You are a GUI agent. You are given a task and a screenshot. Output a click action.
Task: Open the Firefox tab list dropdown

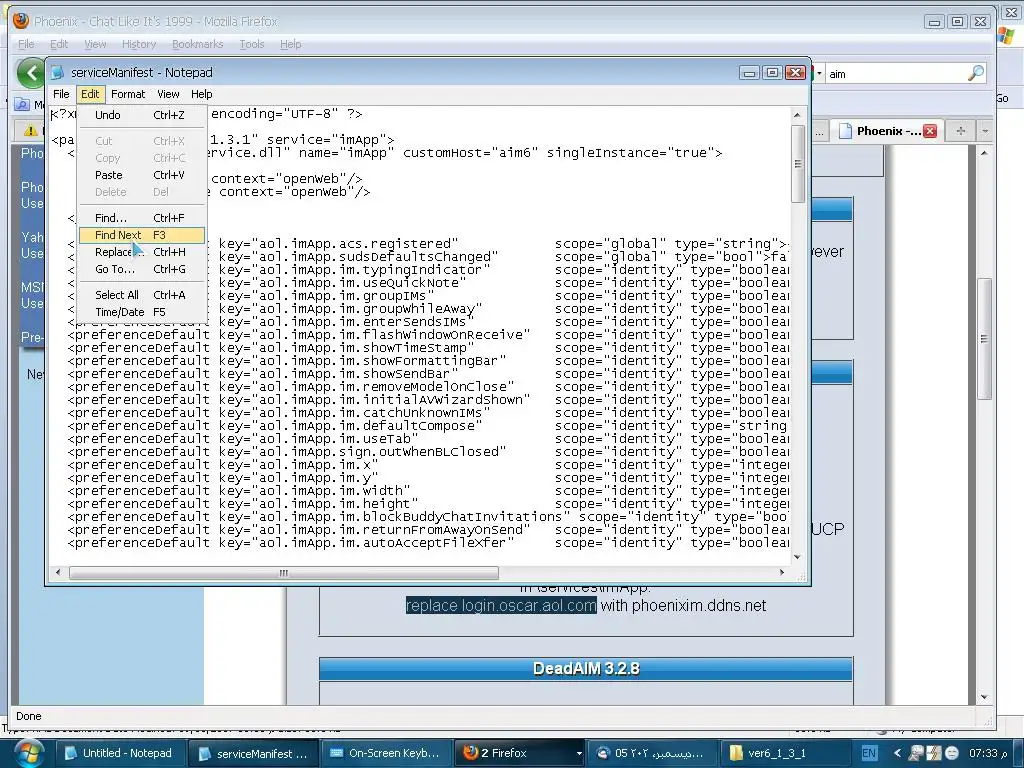coord(985,131)
